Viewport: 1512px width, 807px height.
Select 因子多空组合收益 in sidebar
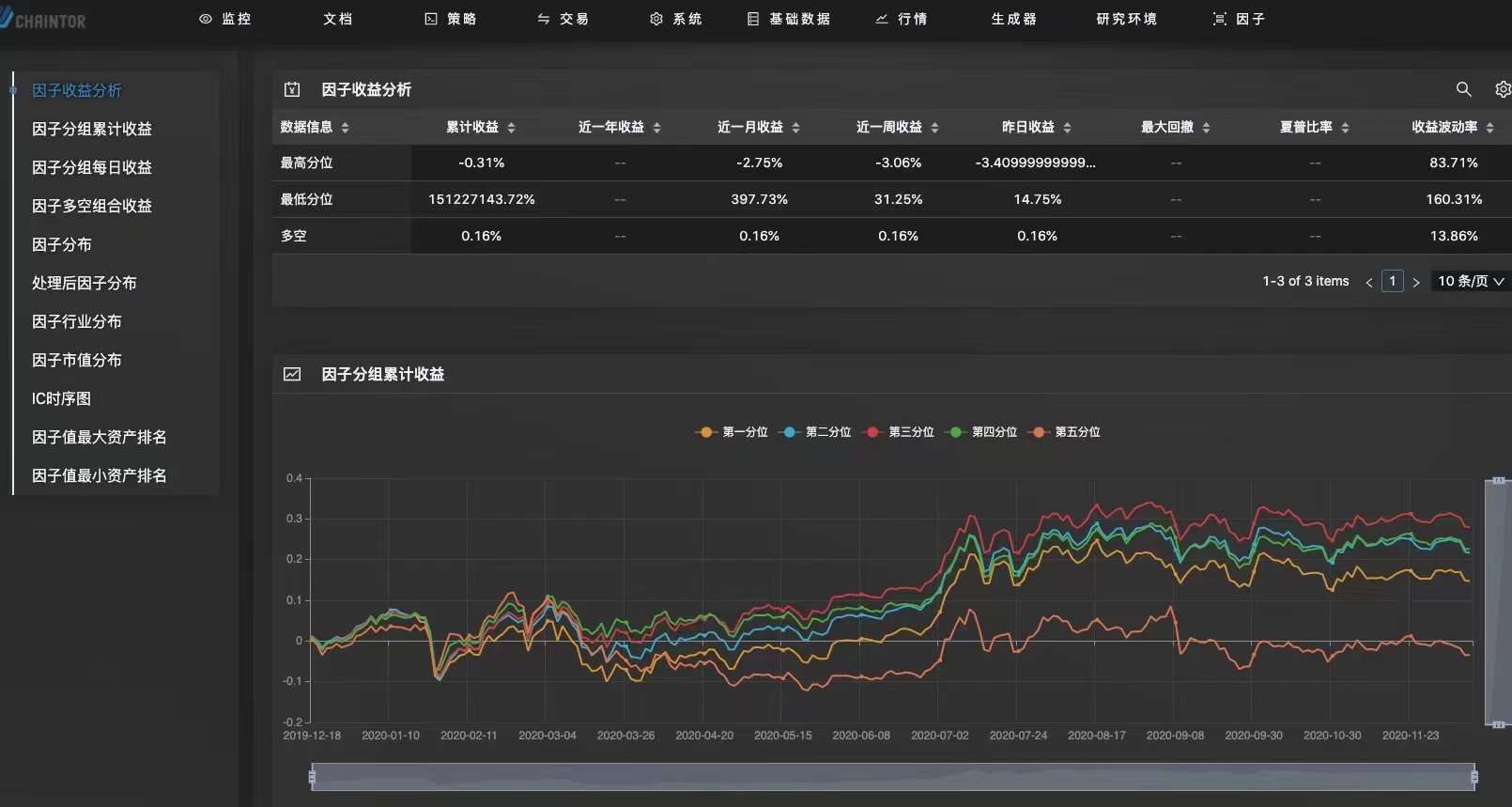92,206
